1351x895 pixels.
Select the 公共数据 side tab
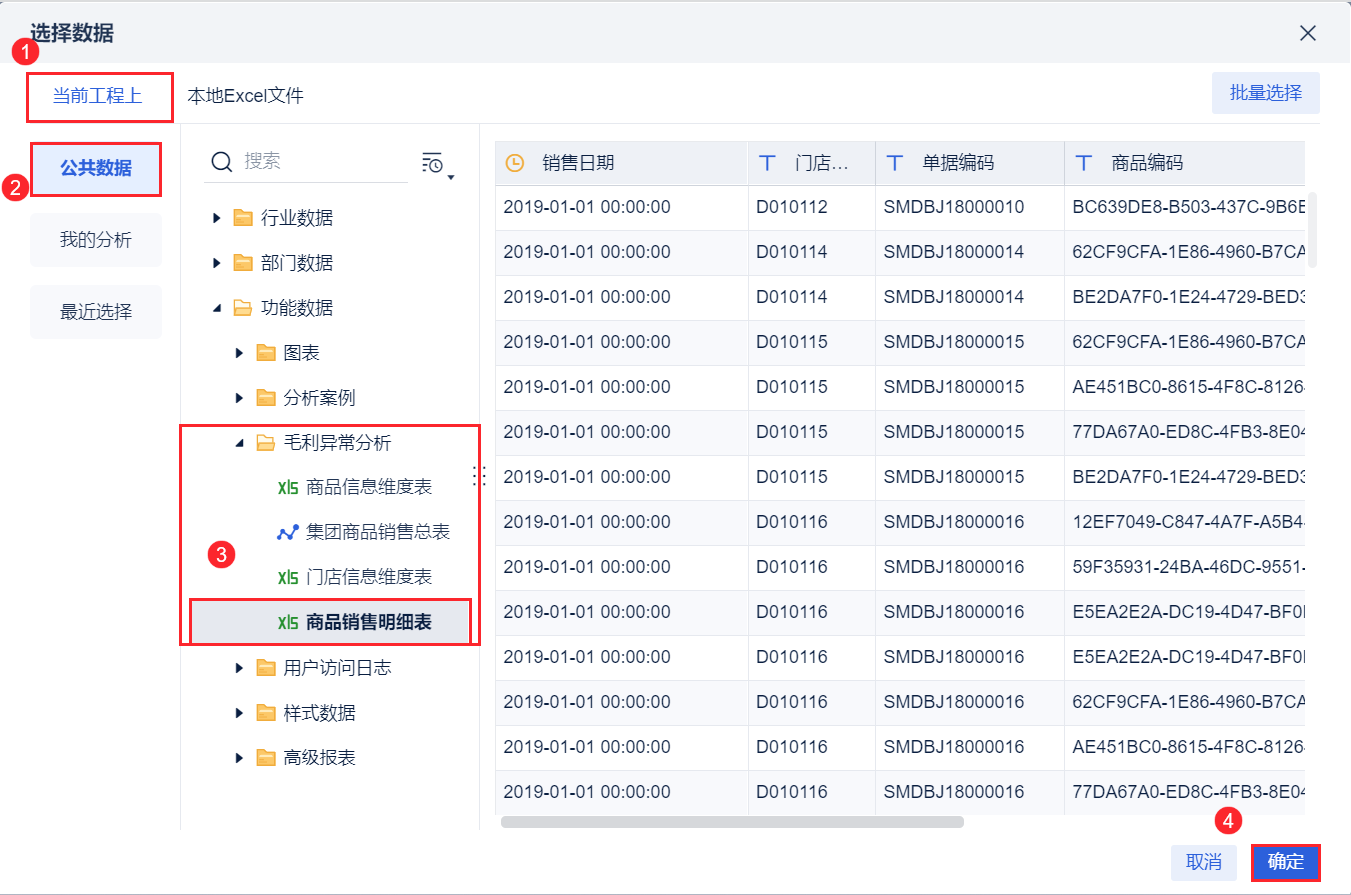96,168
